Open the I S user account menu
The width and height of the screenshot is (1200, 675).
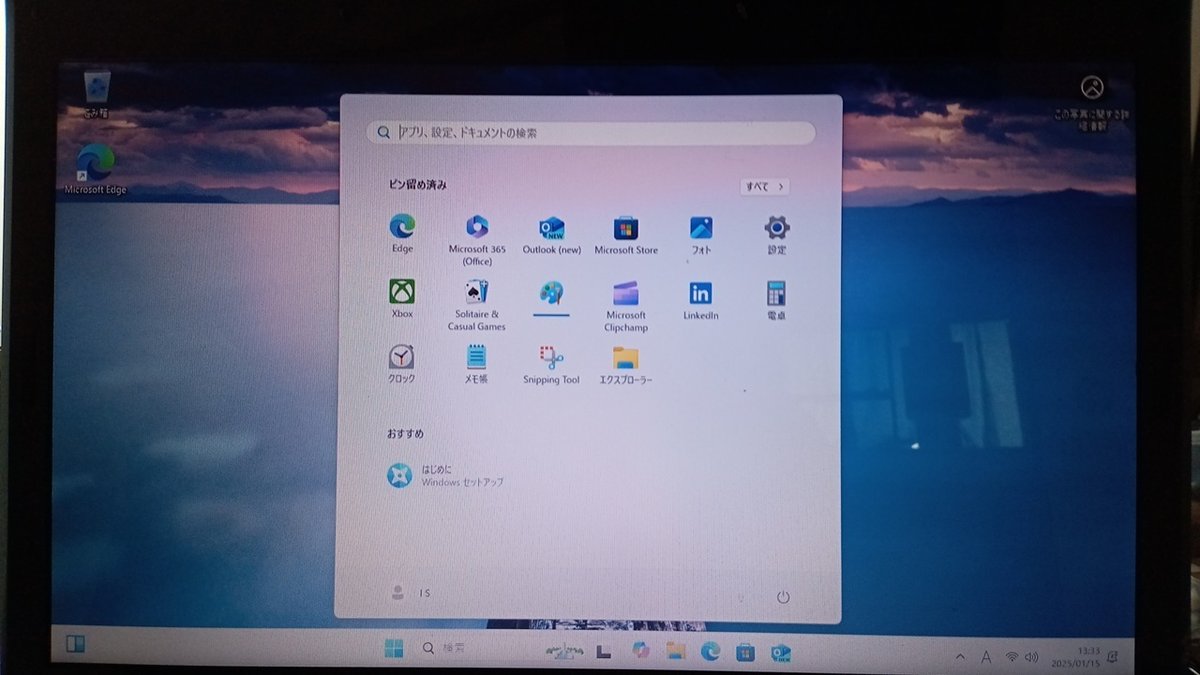[410, 593]
